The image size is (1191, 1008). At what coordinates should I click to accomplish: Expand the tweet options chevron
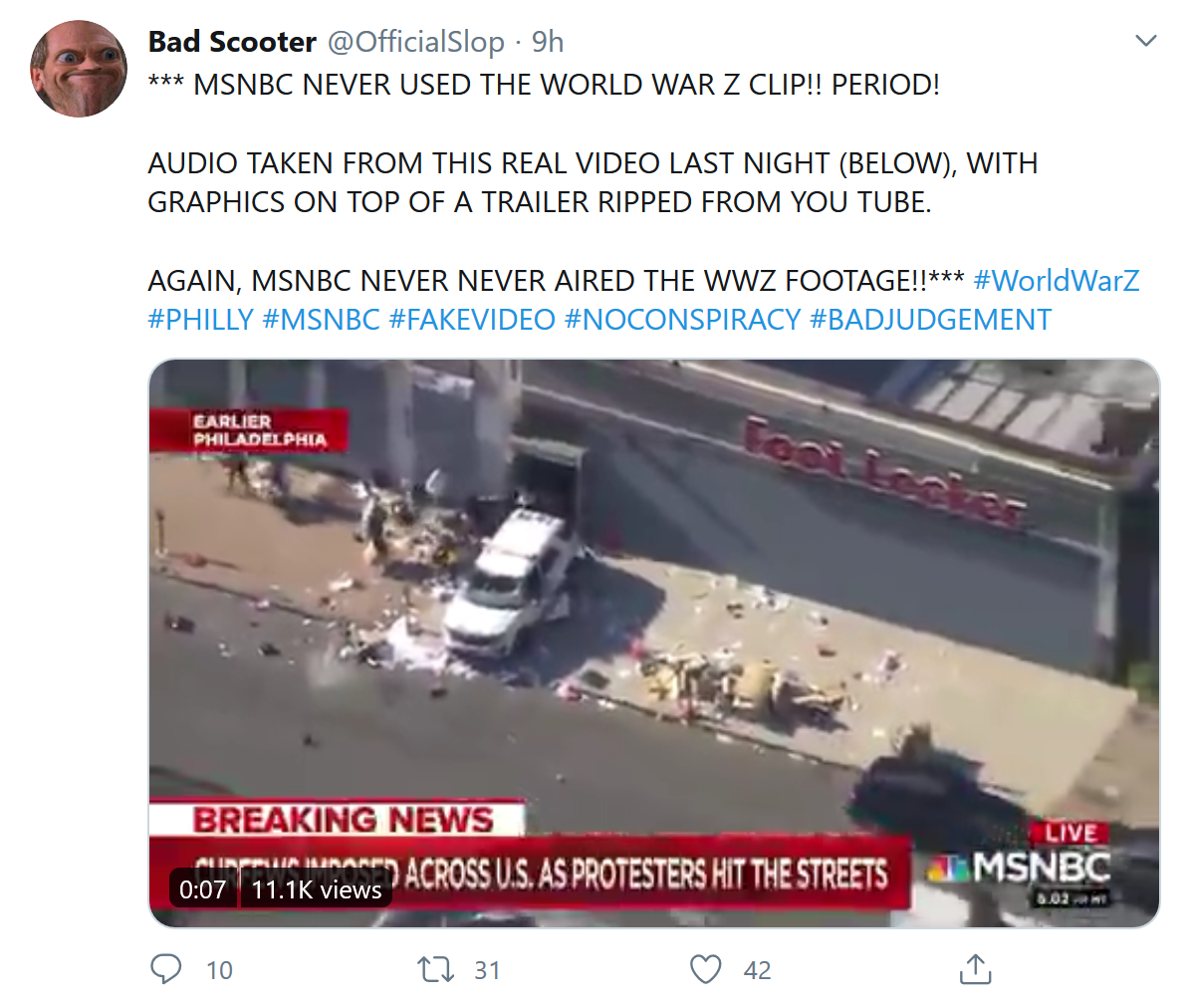coord(1145,40)
